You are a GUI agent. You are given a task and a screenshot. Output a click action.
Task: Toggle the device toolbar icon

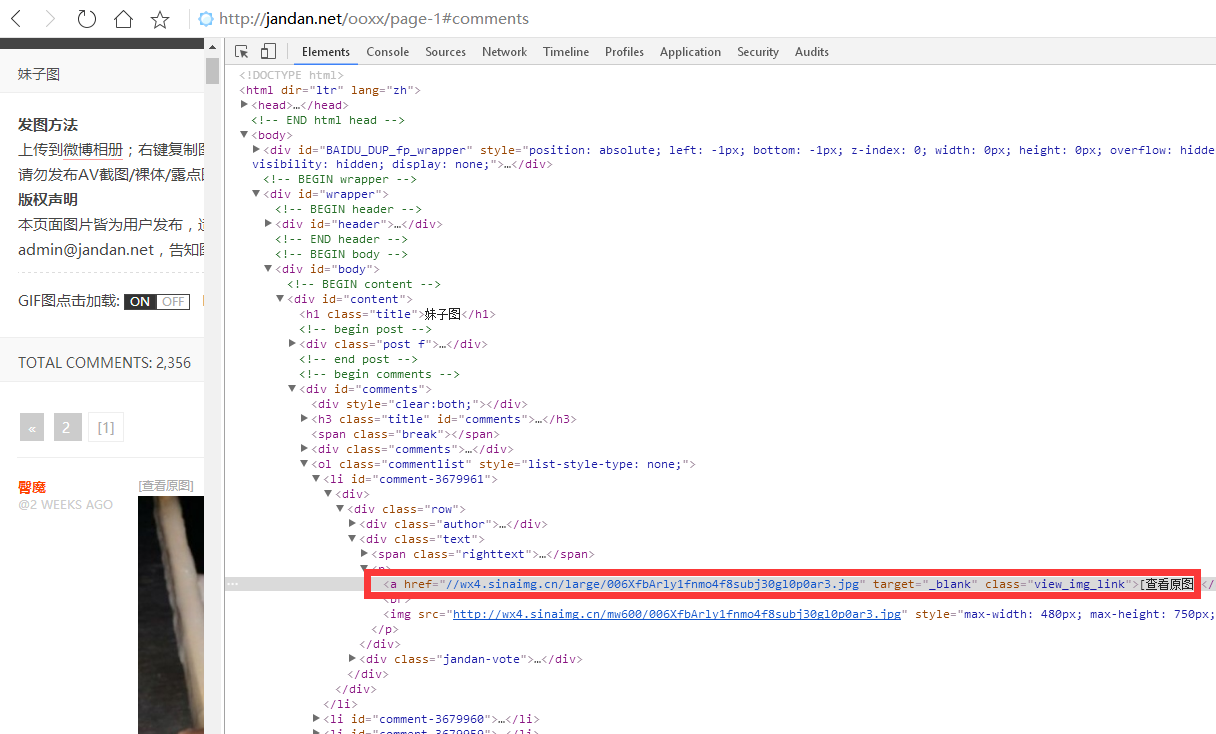[268, 52]
